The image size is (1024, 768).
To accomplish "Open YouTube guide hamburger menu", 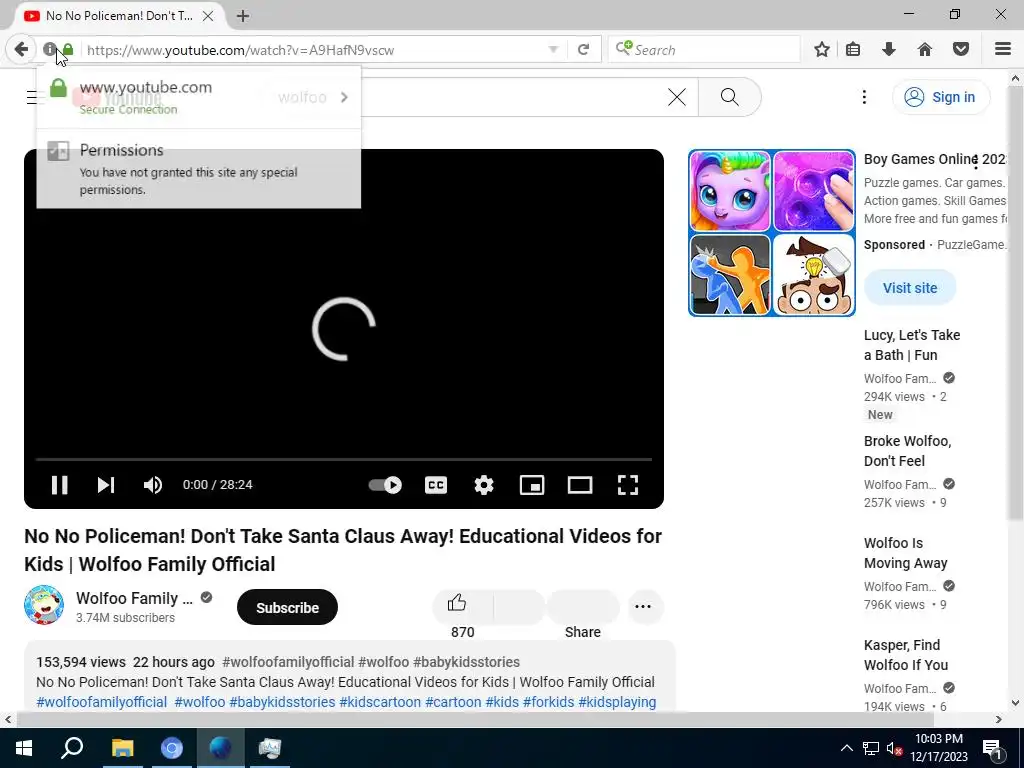I will coord(31,97).
